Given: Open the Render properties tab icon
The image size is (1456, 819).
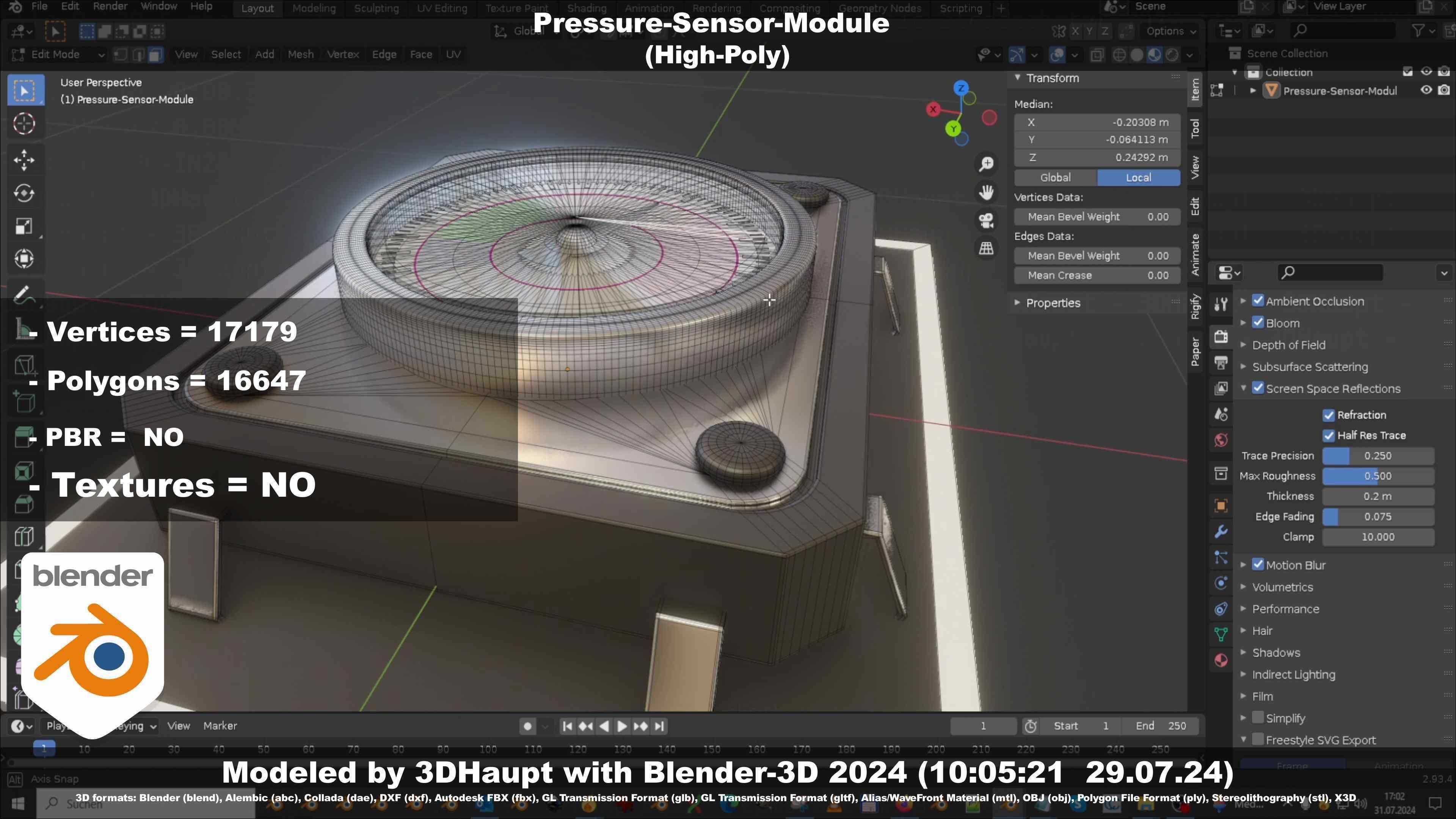Looking at the screenshot, I should point(1221,337).
